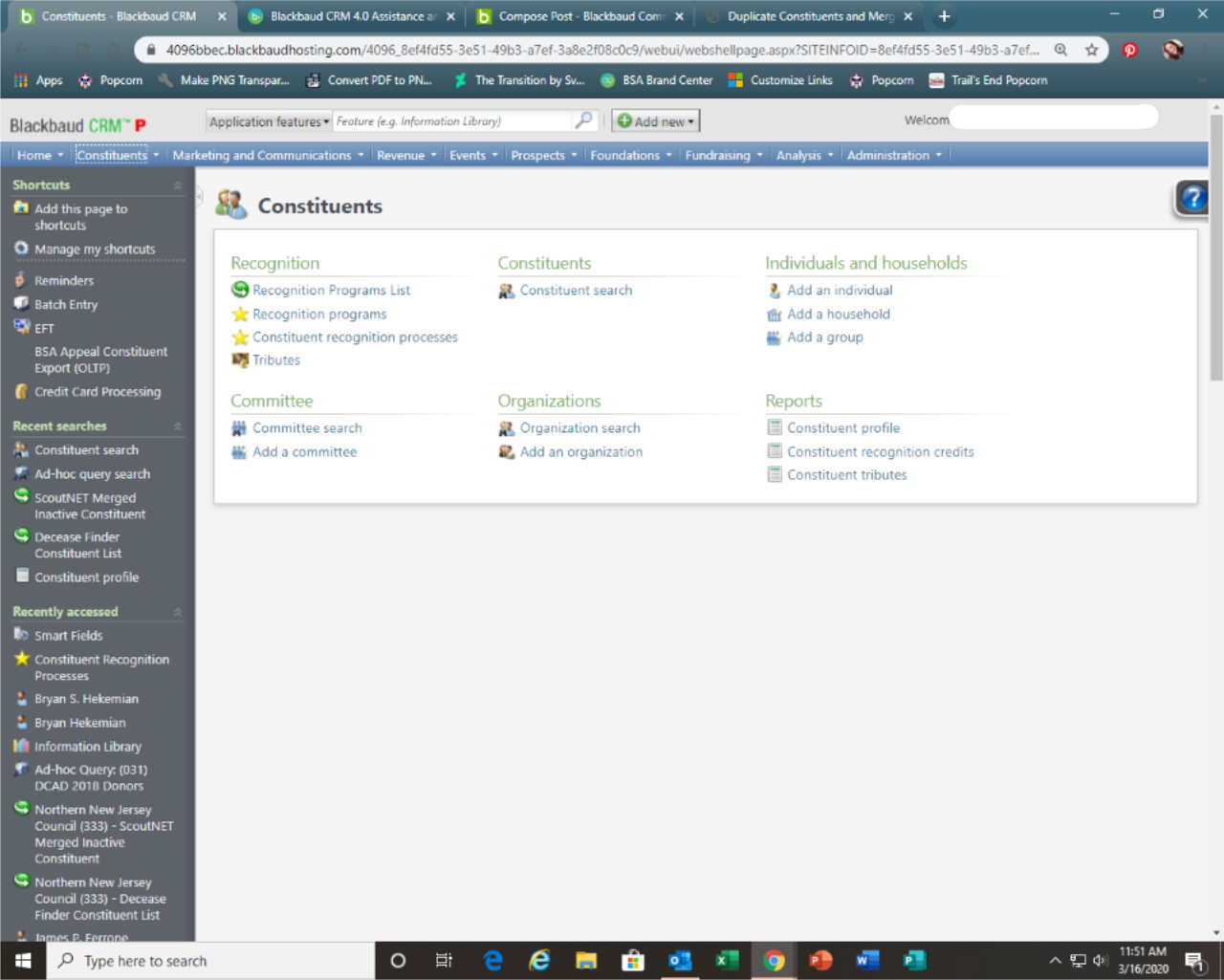Click the star icon beside Recognition programs
1224x980 pixels.
pos(240,314)
